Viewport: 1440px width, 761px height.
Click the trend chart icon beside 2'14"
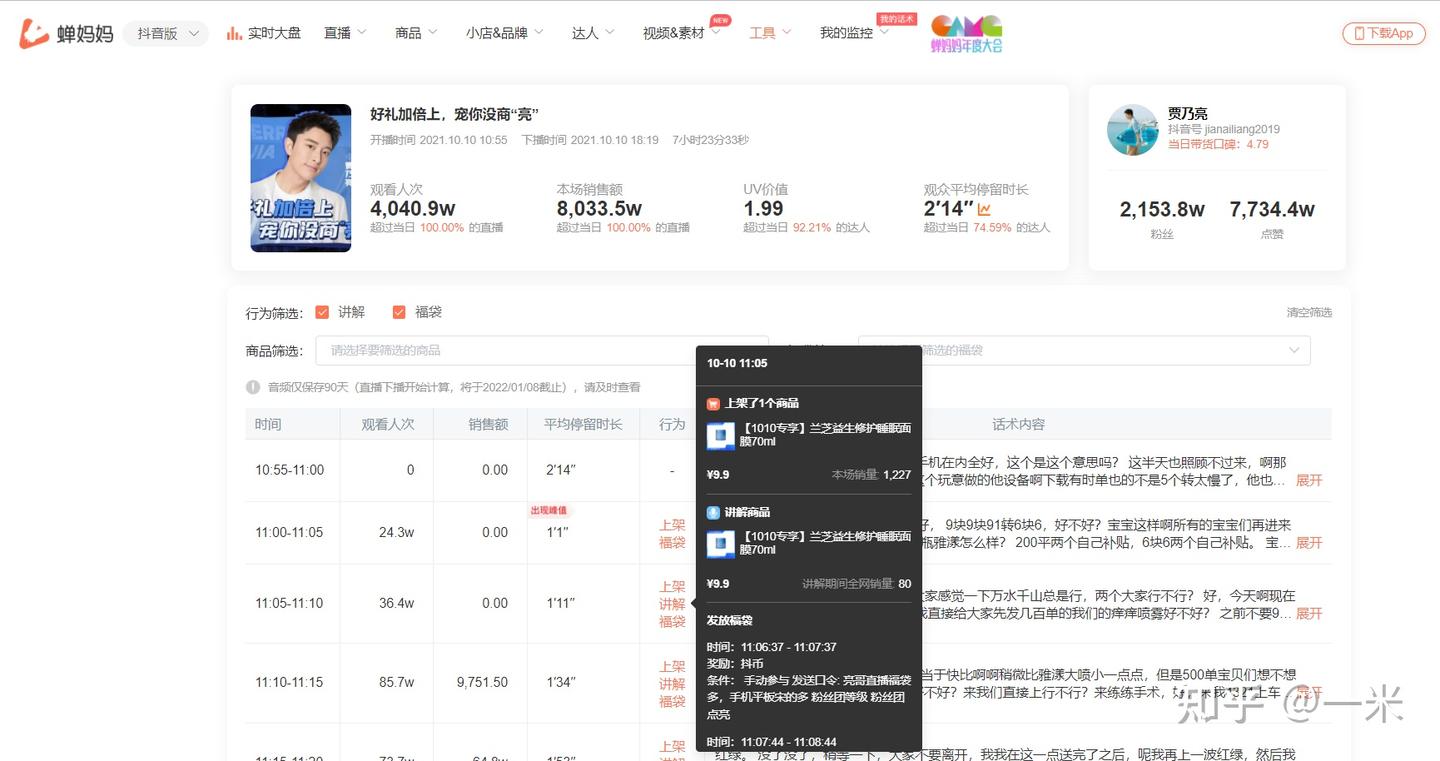click(984, 209)
